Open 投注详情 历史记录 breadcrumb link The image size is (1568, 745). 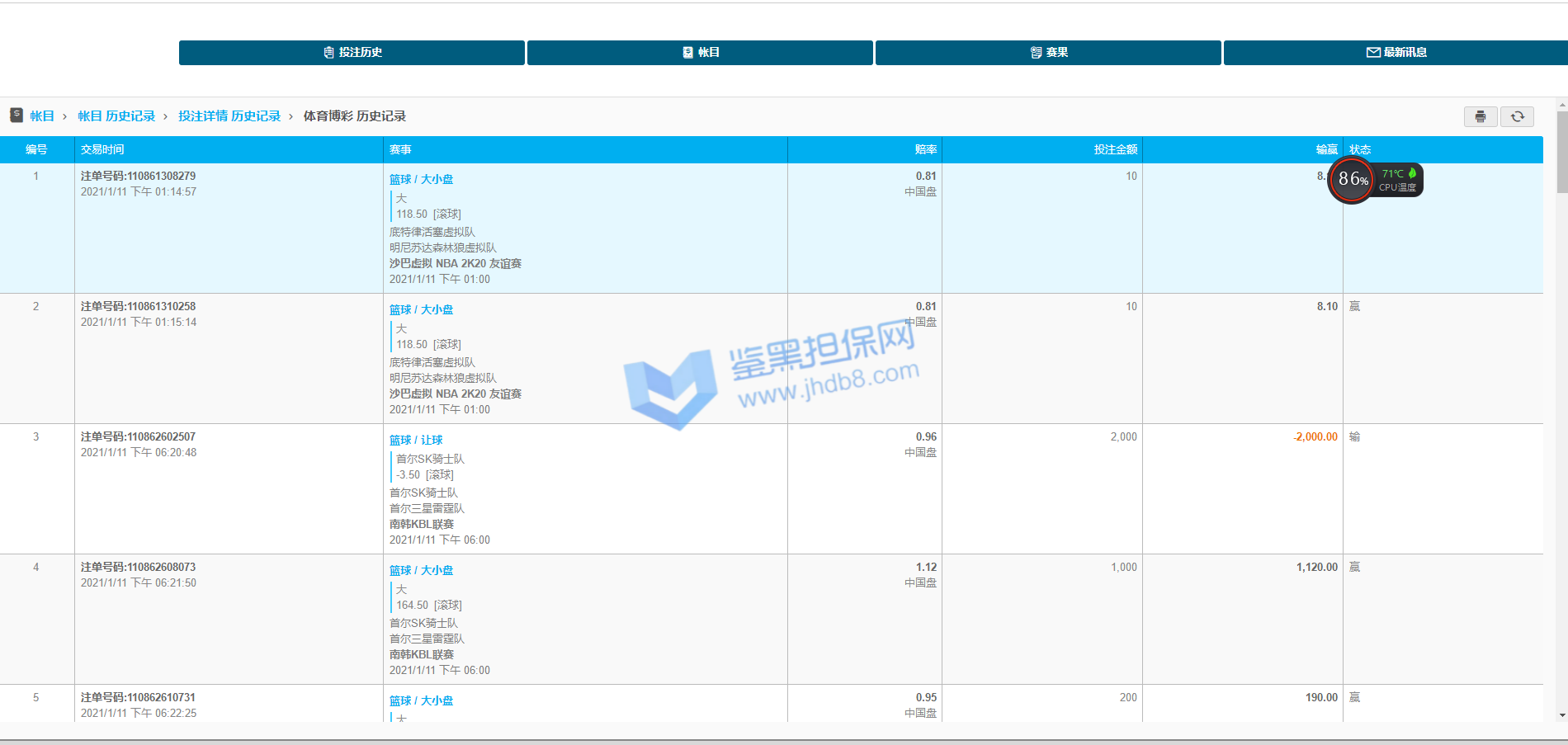coord(229,116)
